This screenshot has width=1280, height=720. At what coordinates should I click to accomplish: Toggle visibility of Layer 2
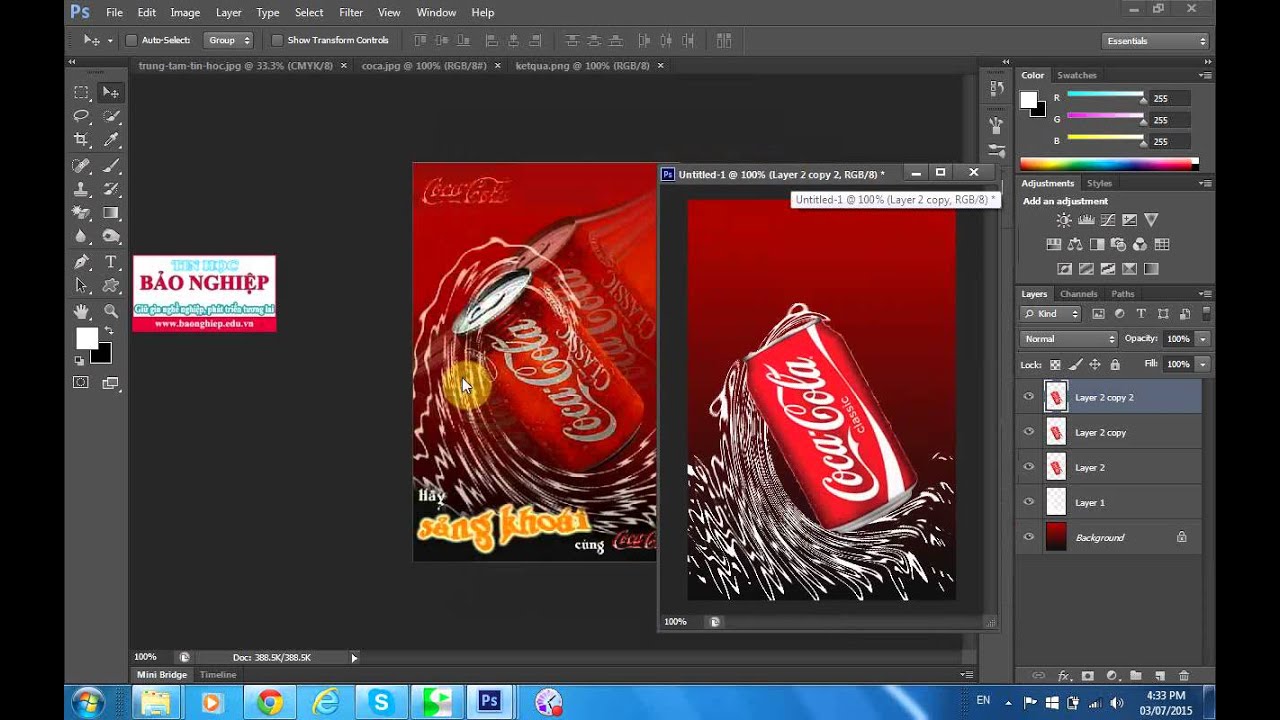[1028, 467]
